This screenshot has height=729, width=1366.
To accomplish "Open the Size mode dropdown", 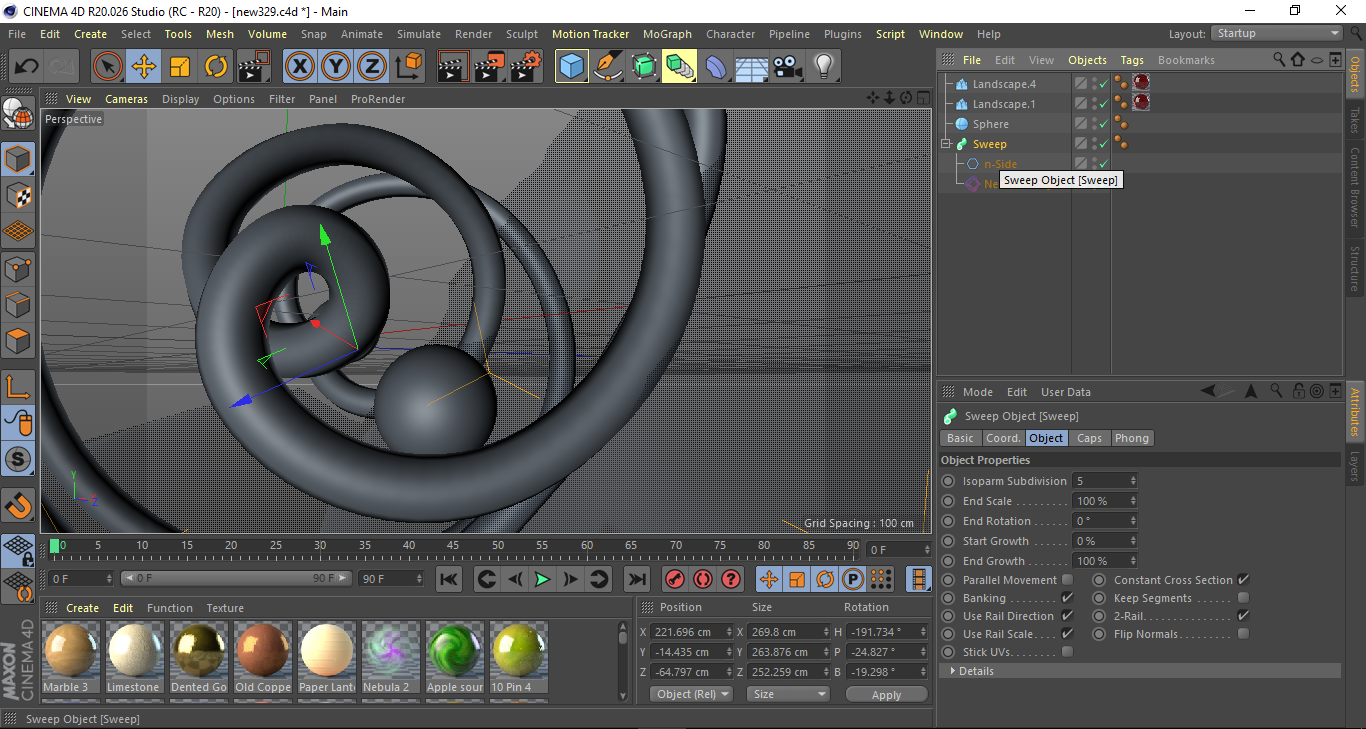I will pos(790,694).
